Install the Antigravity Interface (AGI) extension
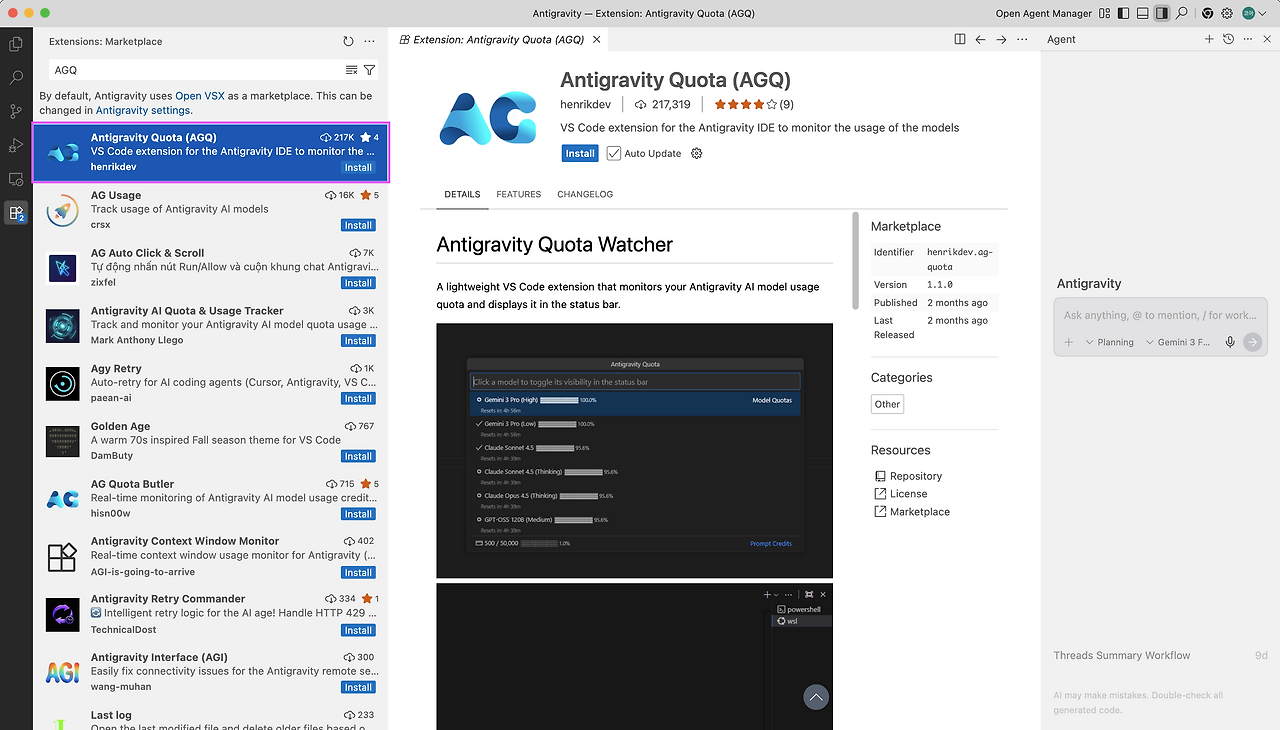This screenshot has width=1280, height=730. pos(358,687)
